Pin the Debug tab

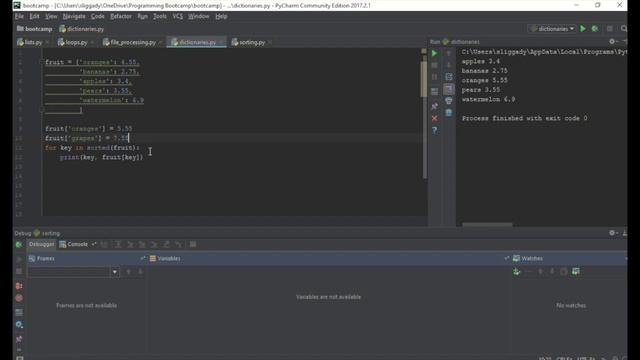coord(19,339)
